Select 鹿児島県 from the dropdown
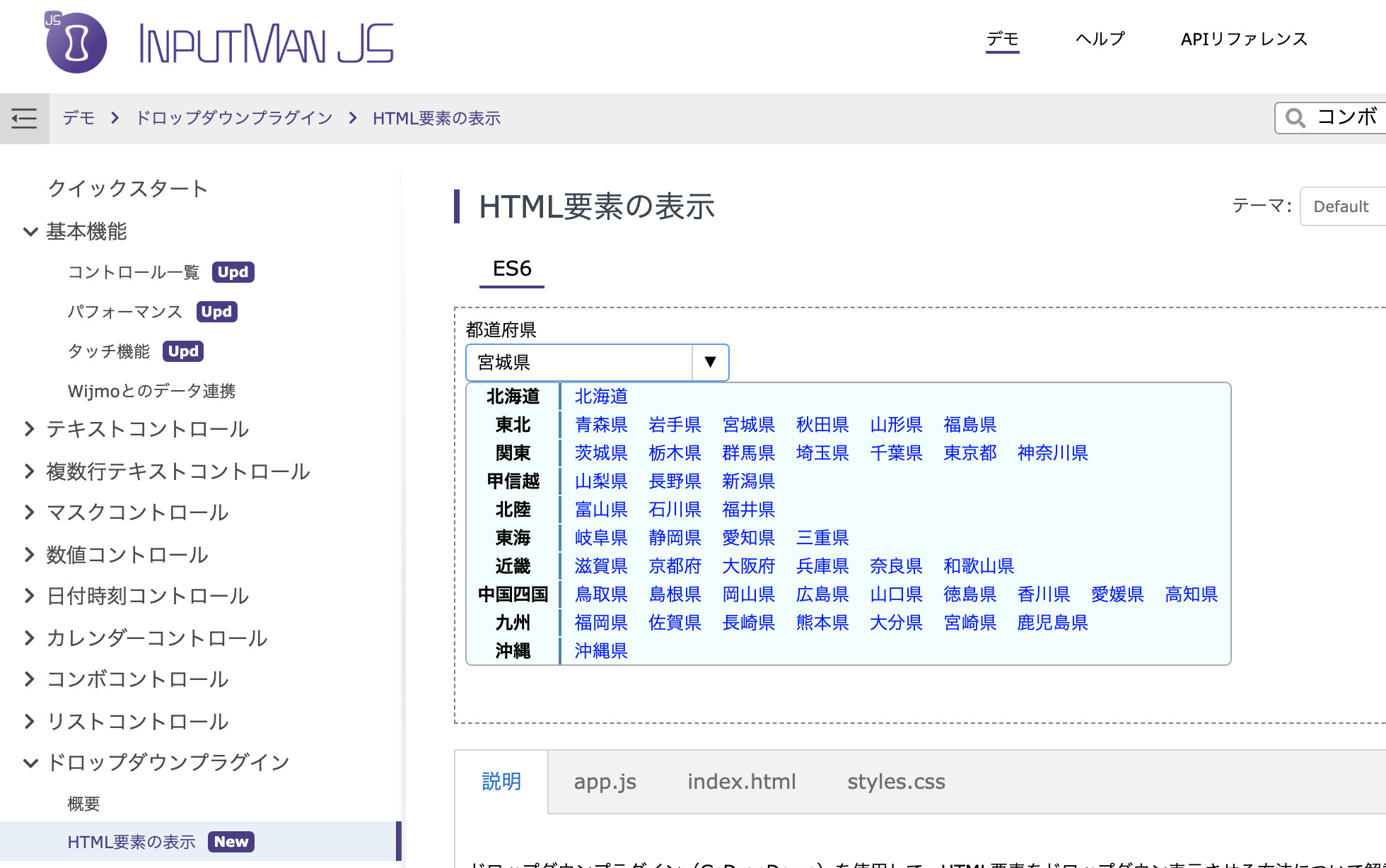The height and width of the screenshot is (868, 1386). (x=1053, y=623)
